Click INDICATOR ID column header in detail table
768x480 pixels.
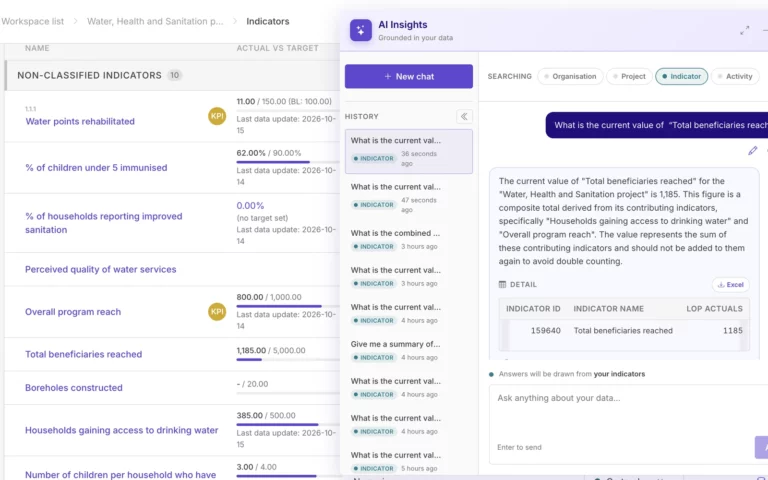[533, 309]
